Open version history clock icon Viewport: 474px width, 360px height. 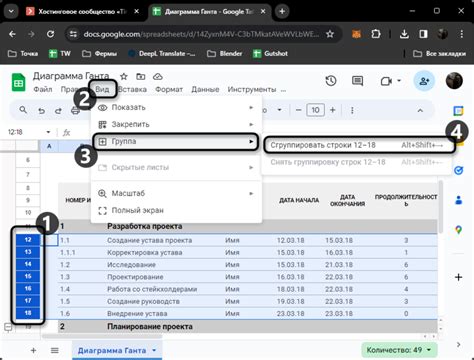coord(331,81)
